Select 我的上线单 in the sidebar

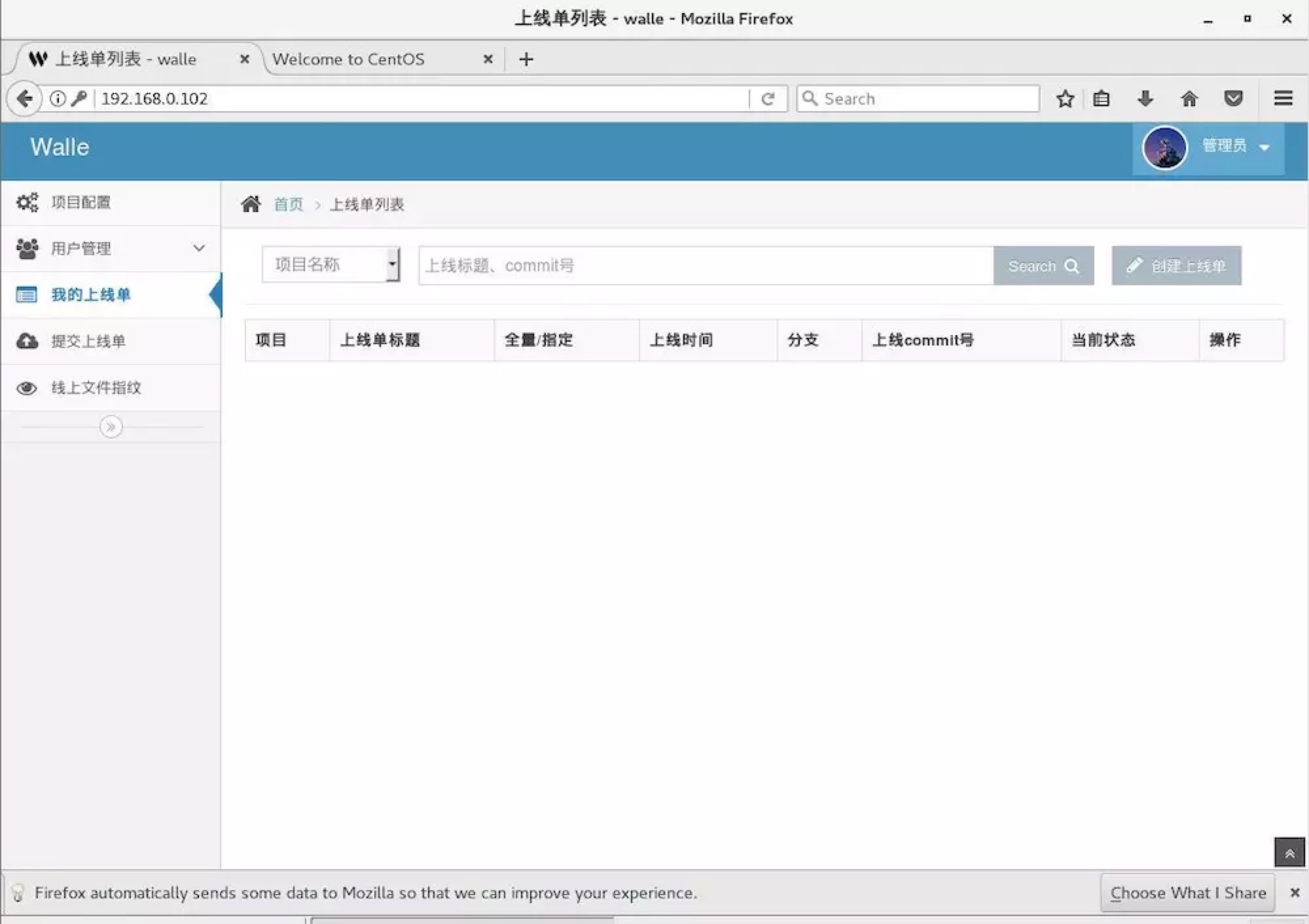point(91,294)
